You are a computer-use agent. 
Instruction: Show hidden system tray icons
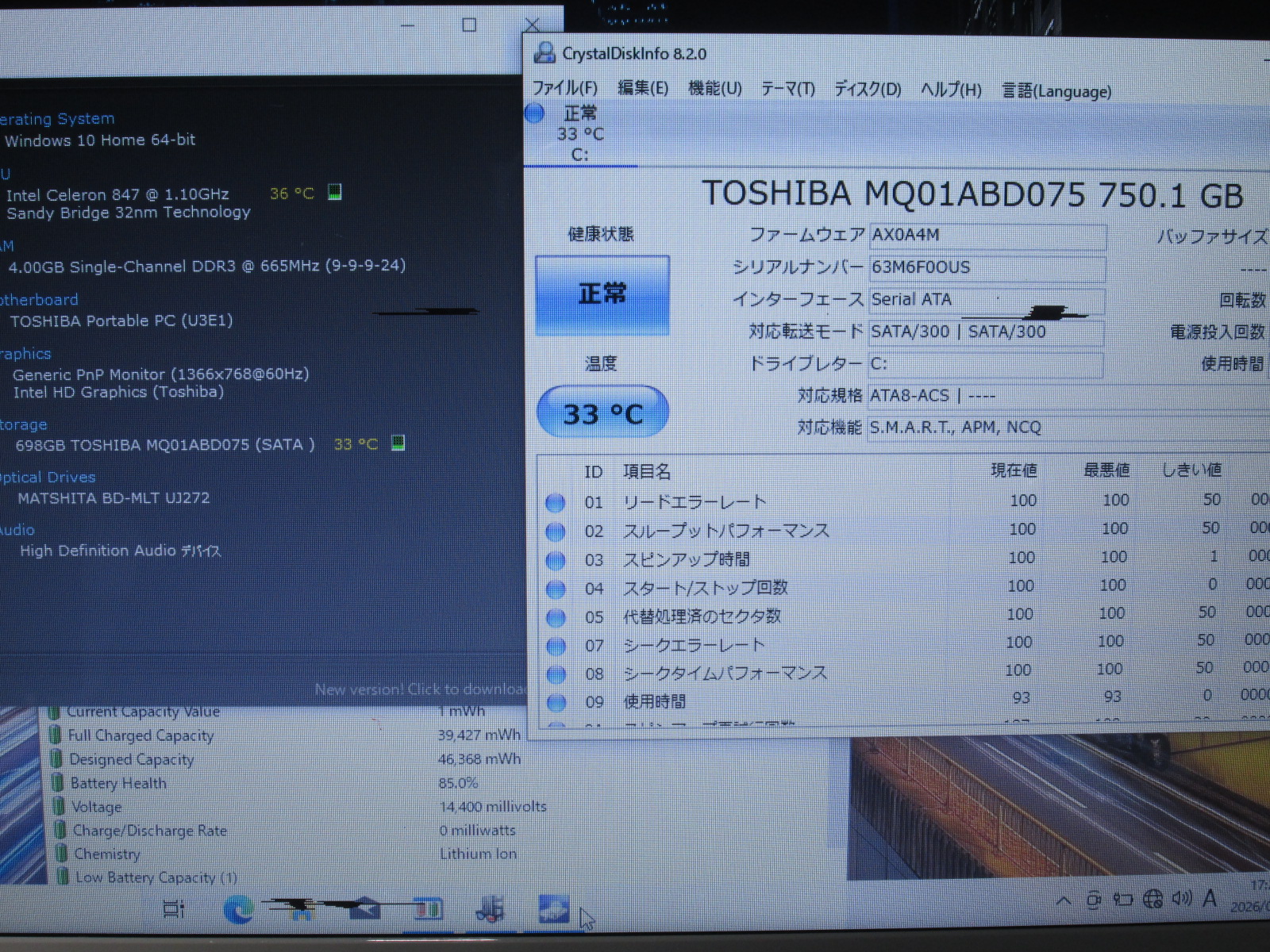click(x=1063, y=900)
